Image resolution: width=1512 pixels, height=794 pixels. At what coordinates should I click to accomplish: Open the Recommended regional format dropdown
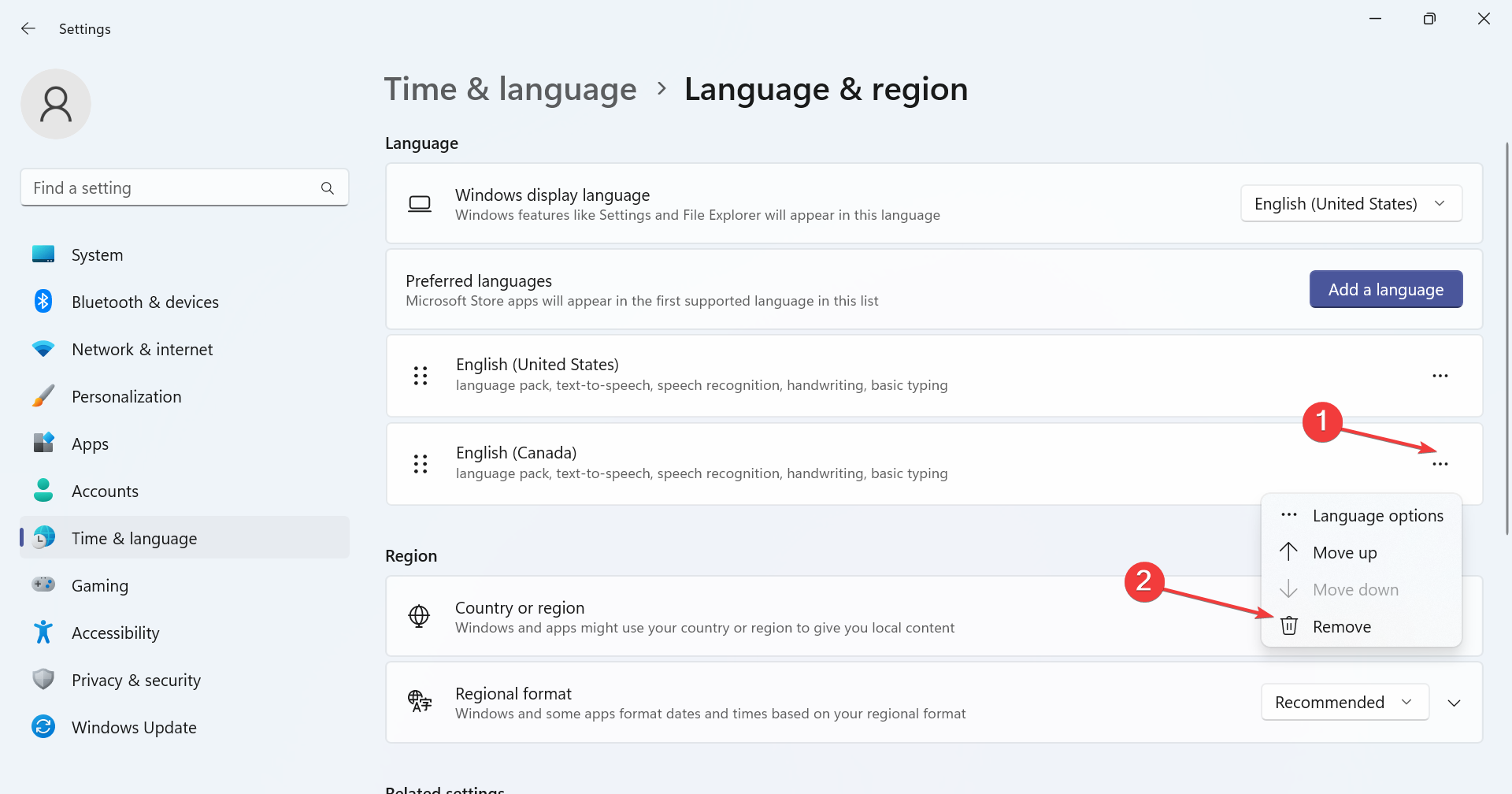(x=1345, y=702)
